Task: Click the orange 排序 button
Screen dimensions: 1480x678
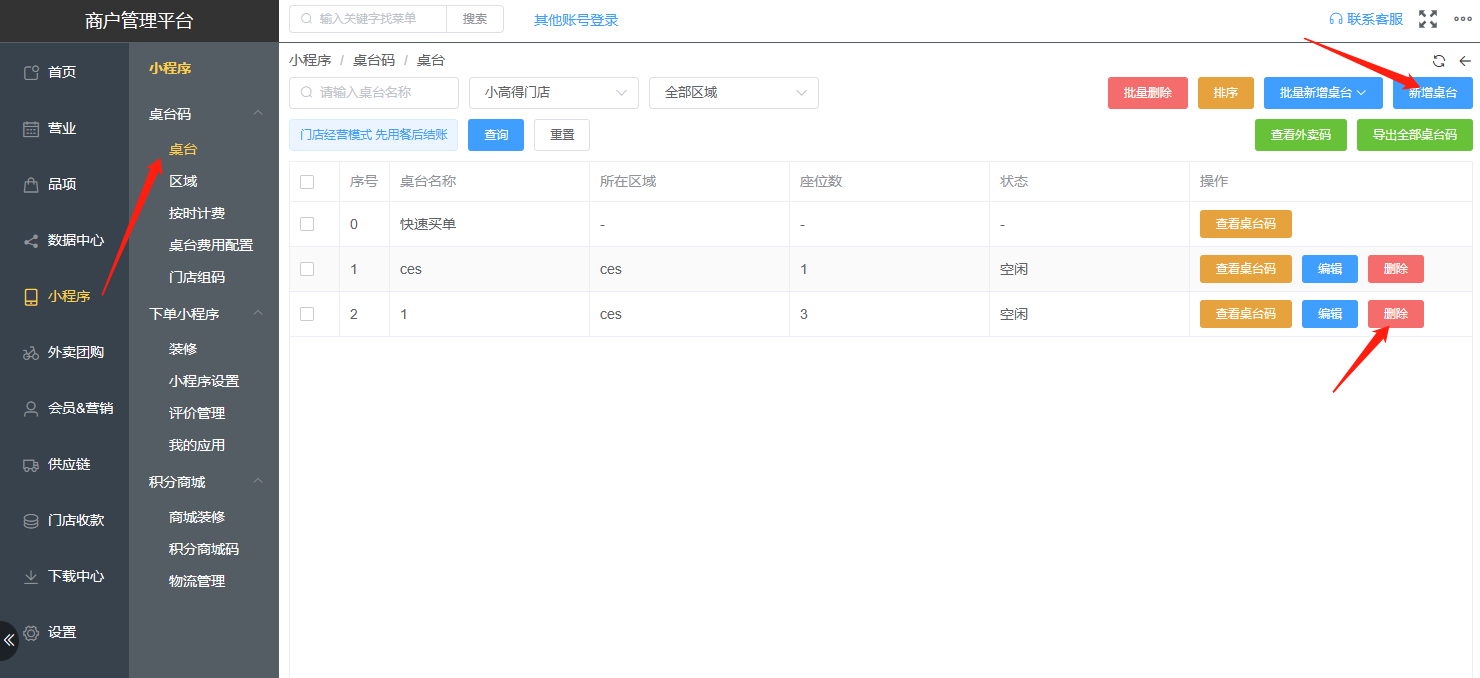Action: [x=1226, y=93]
